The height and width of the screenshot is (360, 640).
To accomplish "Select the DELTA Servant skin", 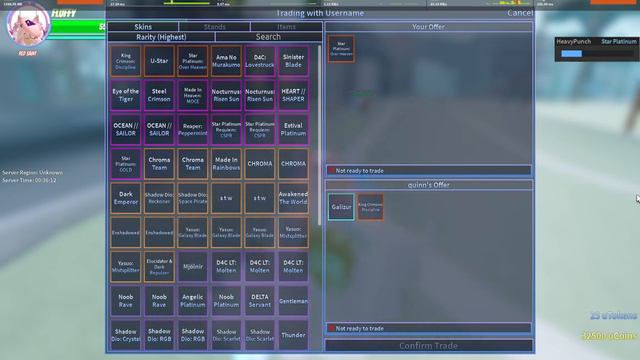I will (x=260, y=301).
